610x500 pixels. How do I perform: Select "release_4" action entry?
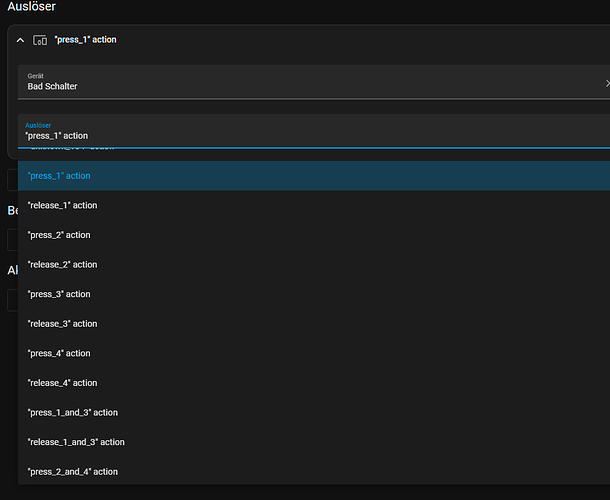(x=314, y=383)
